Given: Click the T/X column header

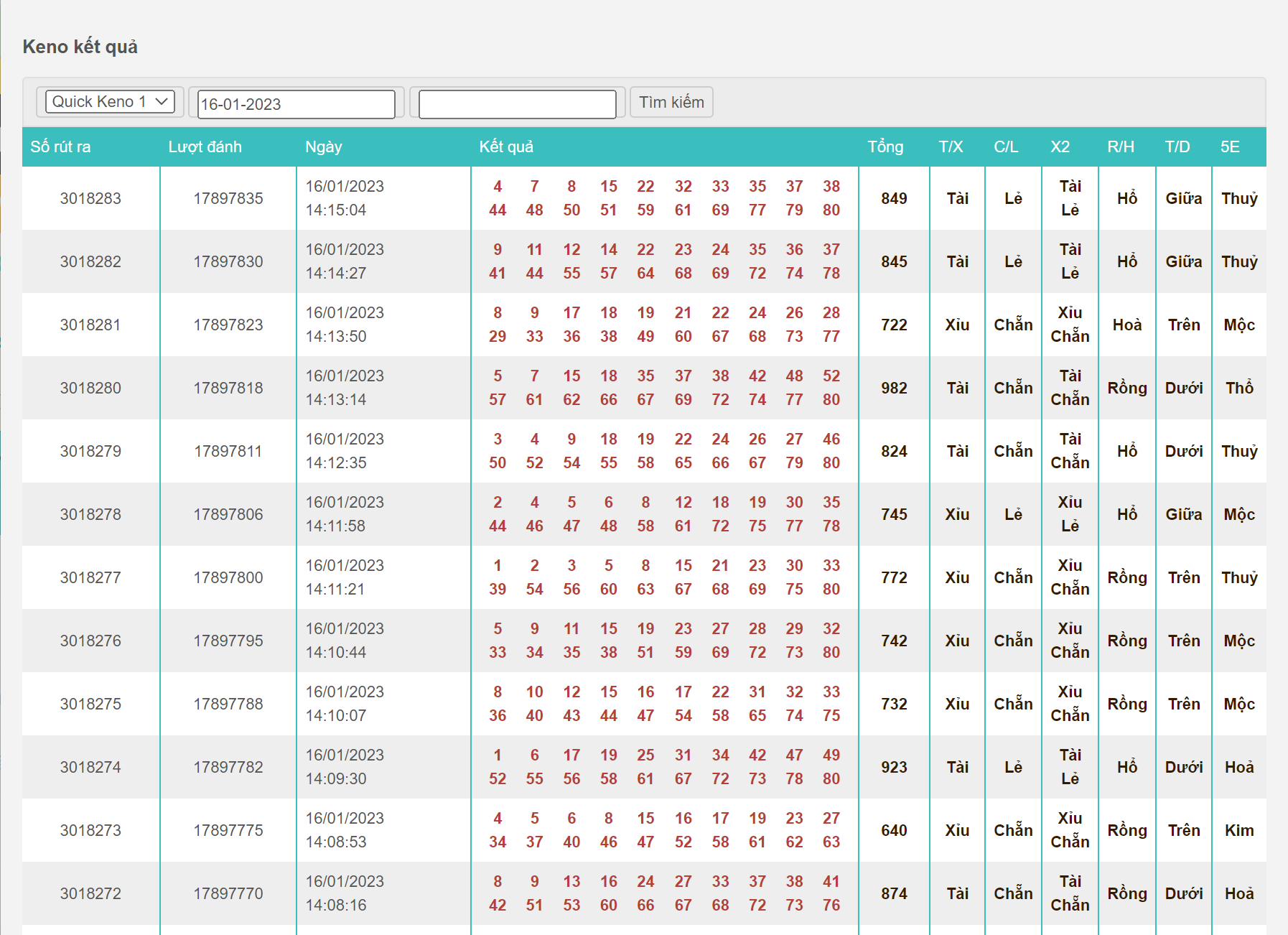Looking at the screenshot, I should pyautogui.click(x=951, y=147).
